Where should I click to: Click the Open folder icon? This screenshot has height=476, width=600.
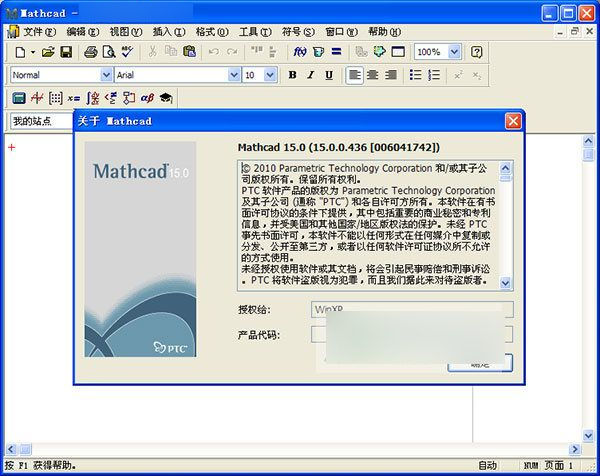48,52
